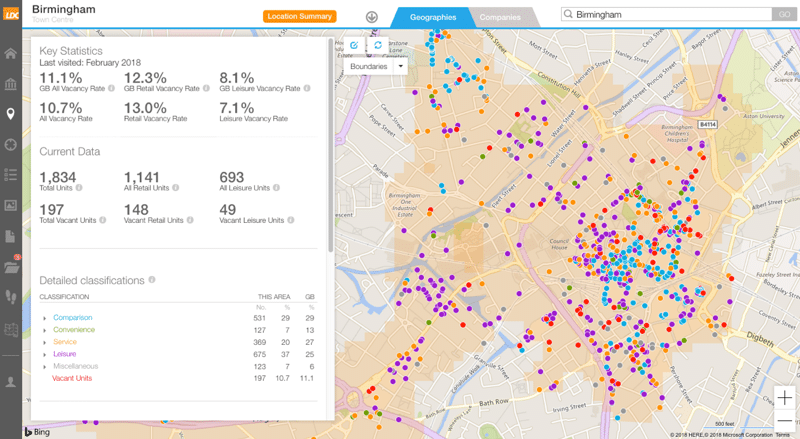Expand the Miscellaneous classification row
Viewport: 800px width, 439px height.
(45, 367)
